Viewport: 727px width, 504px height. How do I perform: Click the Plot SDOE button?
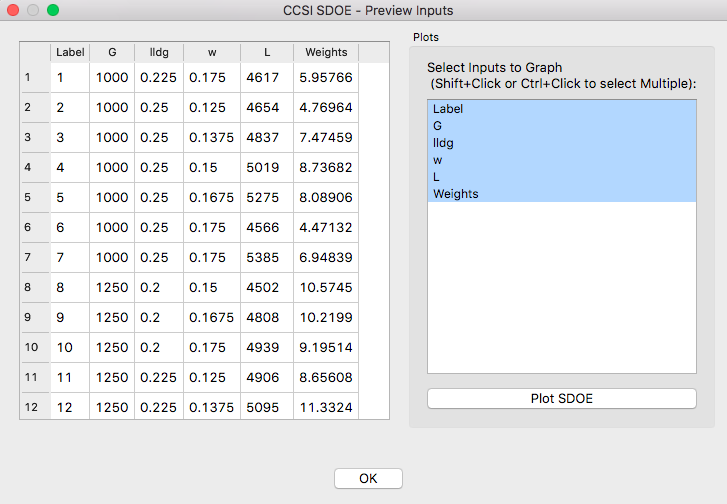[561, 398]
